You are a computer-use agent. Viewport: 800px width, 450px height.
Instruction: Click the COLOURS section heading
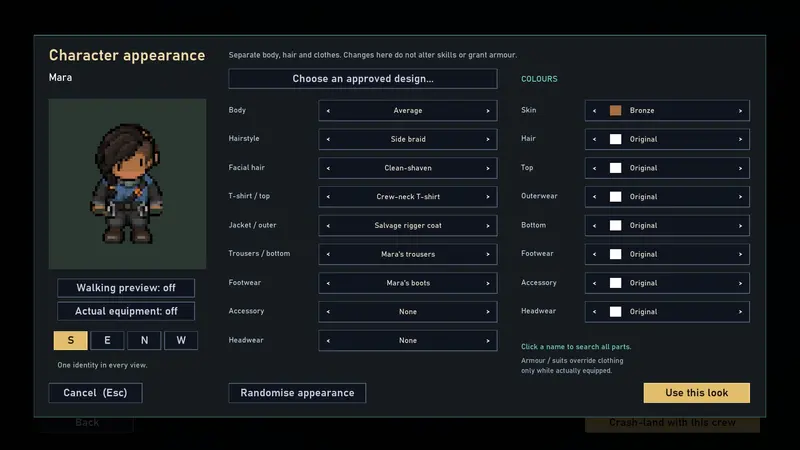(539, 79)
